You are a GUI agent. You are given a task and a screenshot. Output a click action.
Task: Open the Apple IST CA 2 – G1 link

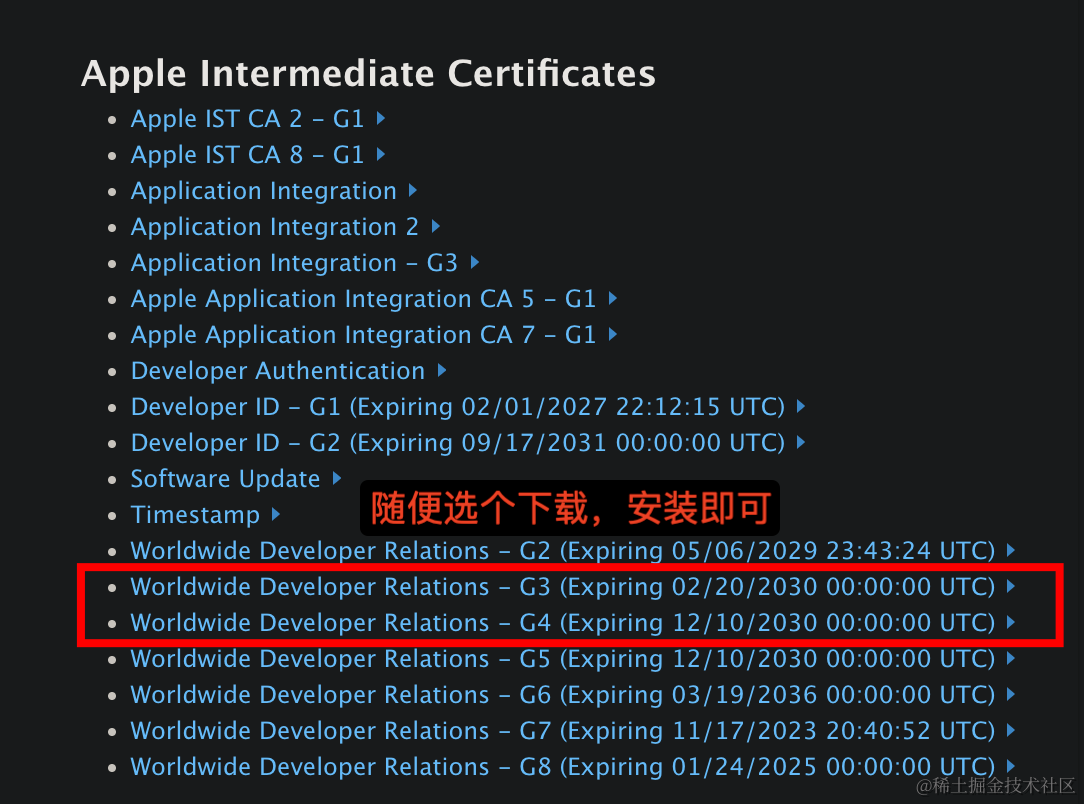tap(247, 119)
